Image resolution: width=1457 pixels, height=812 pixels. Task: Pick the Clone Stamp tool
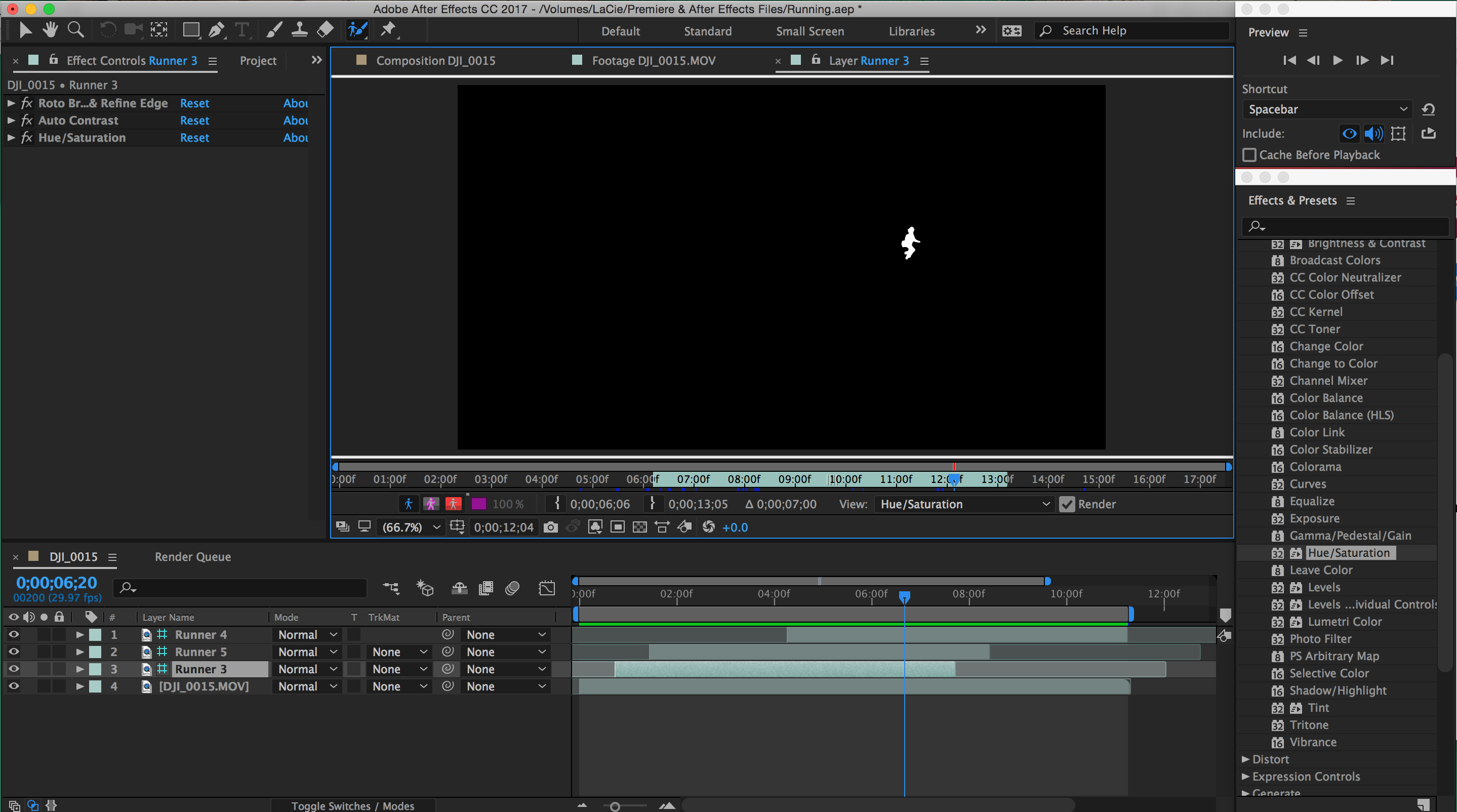pos(299,30)
